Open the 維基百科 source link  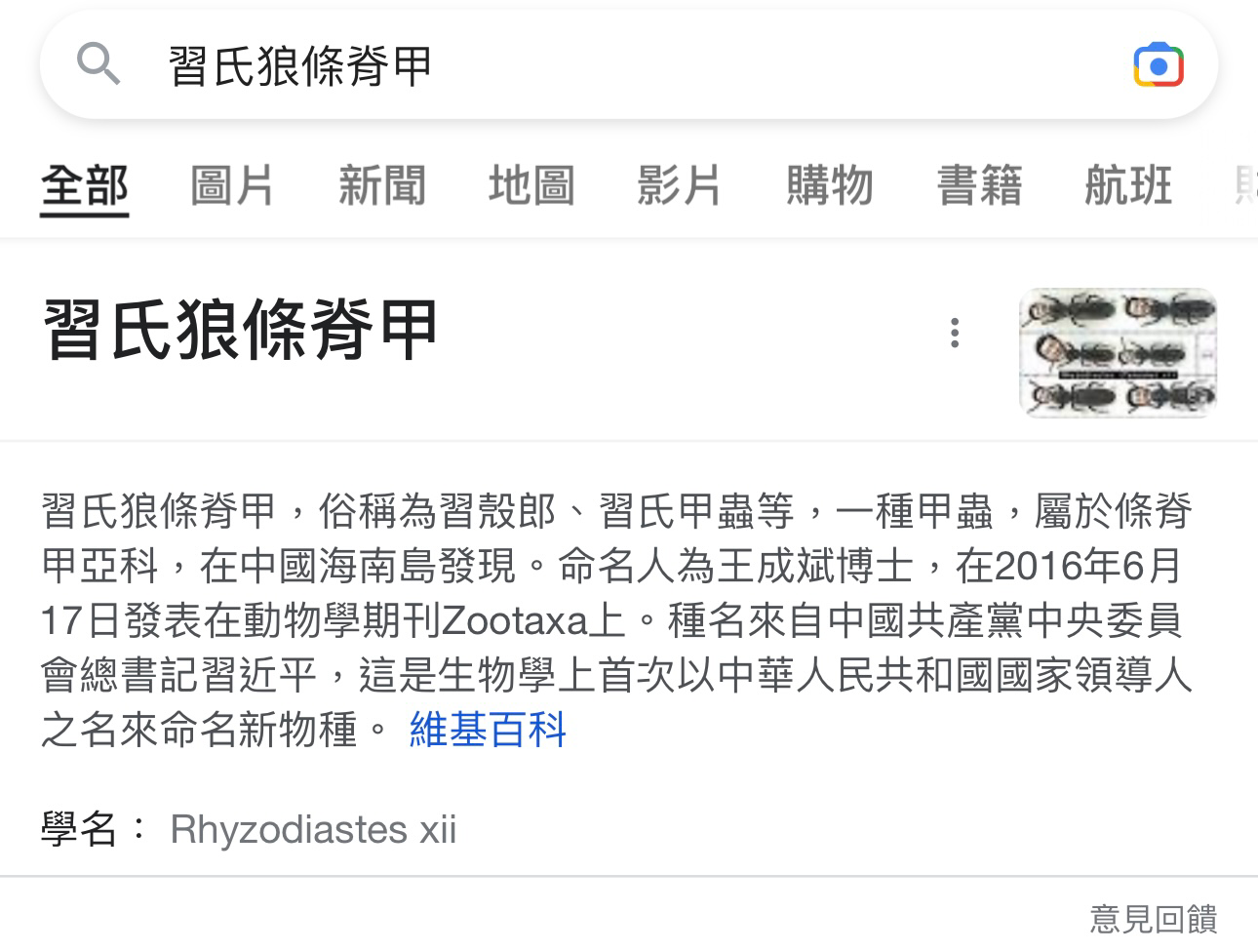[x=488, y=730]
